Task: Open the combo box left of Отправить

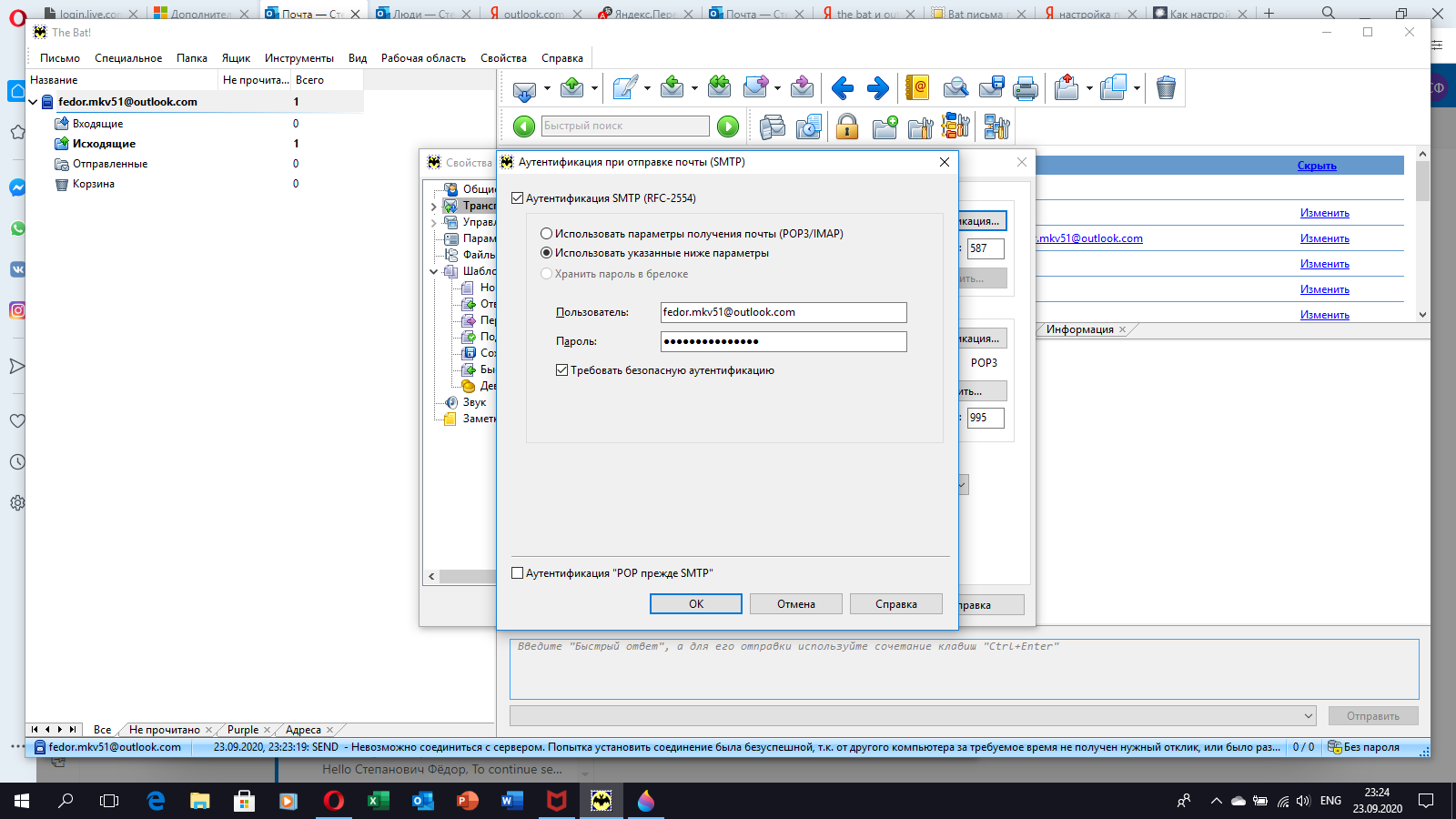Action: tap(913, 716)
